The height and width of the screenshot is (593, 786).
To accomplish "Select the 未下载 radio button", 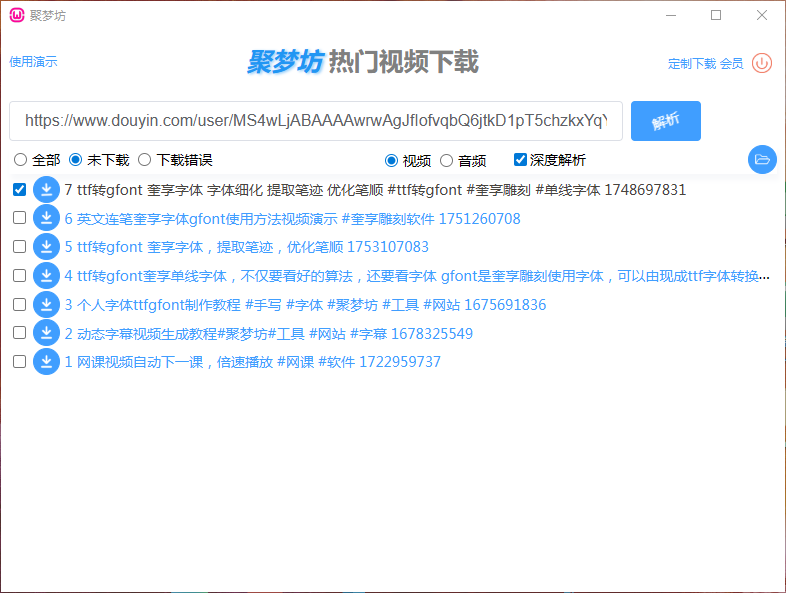I will point(75,160).
